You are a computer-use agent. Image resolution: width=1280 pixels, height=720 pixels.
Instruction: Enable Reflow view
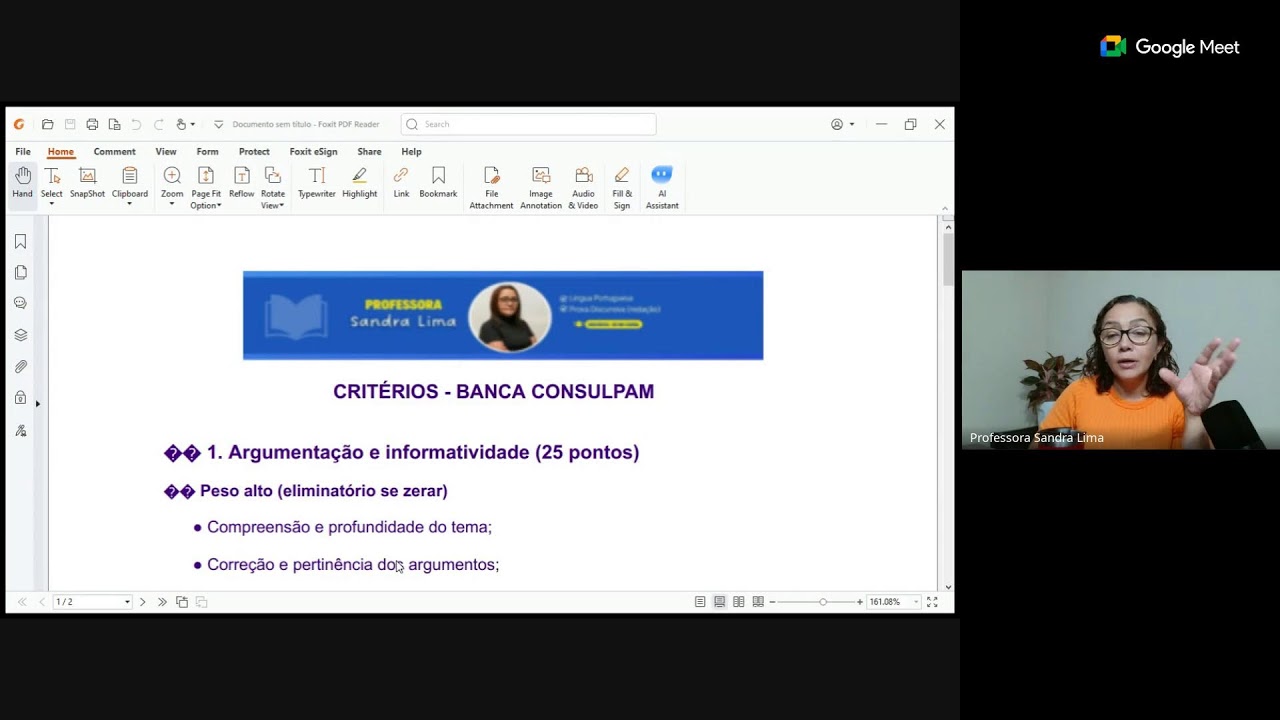(242, 183)
